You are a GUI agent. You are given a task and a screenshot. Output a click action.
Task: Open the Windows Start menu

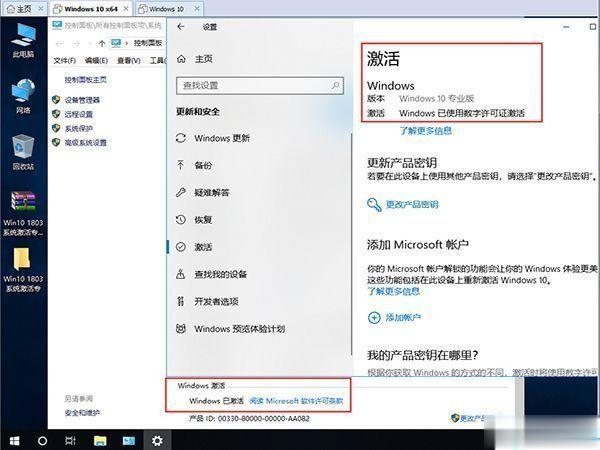(14, 440)
